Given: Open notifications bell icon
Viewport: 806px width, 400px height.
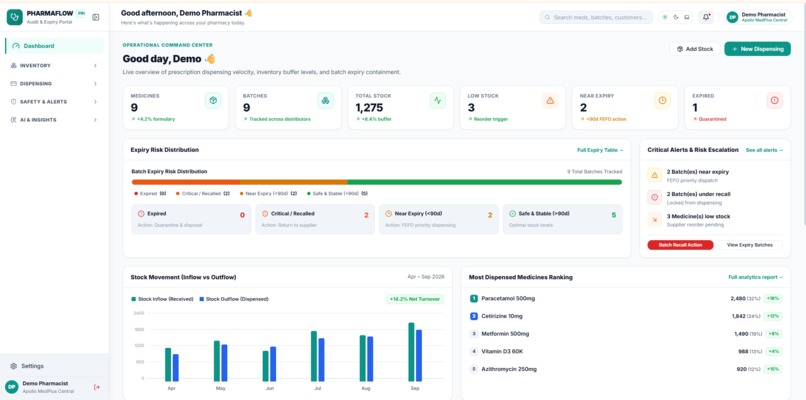Looking at the screenshot, I should click(706, 17).
